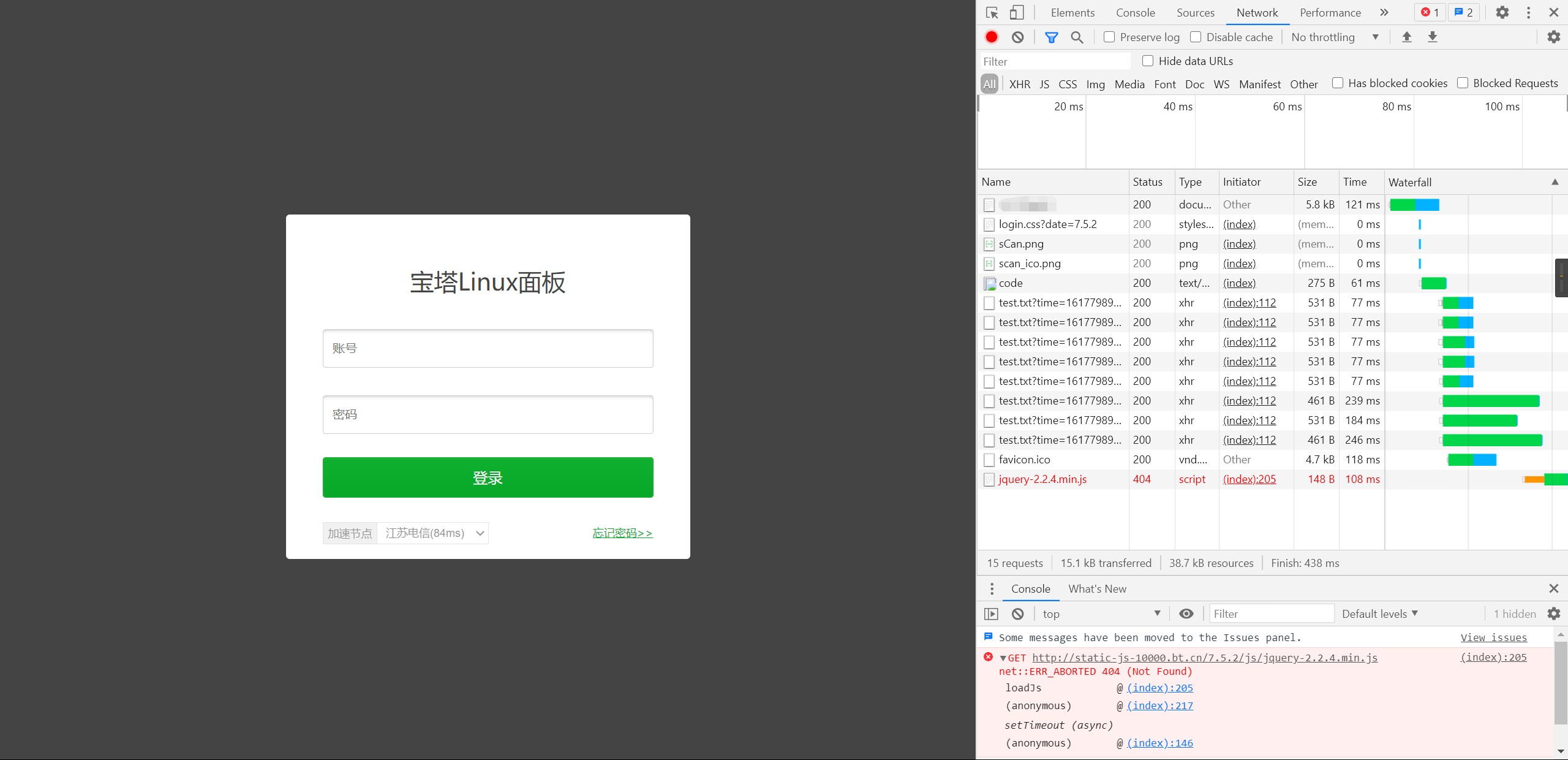Viewport: 1568px width, 760px height.
Task: Filter requests by JS type
Action: pos(1045,85)
